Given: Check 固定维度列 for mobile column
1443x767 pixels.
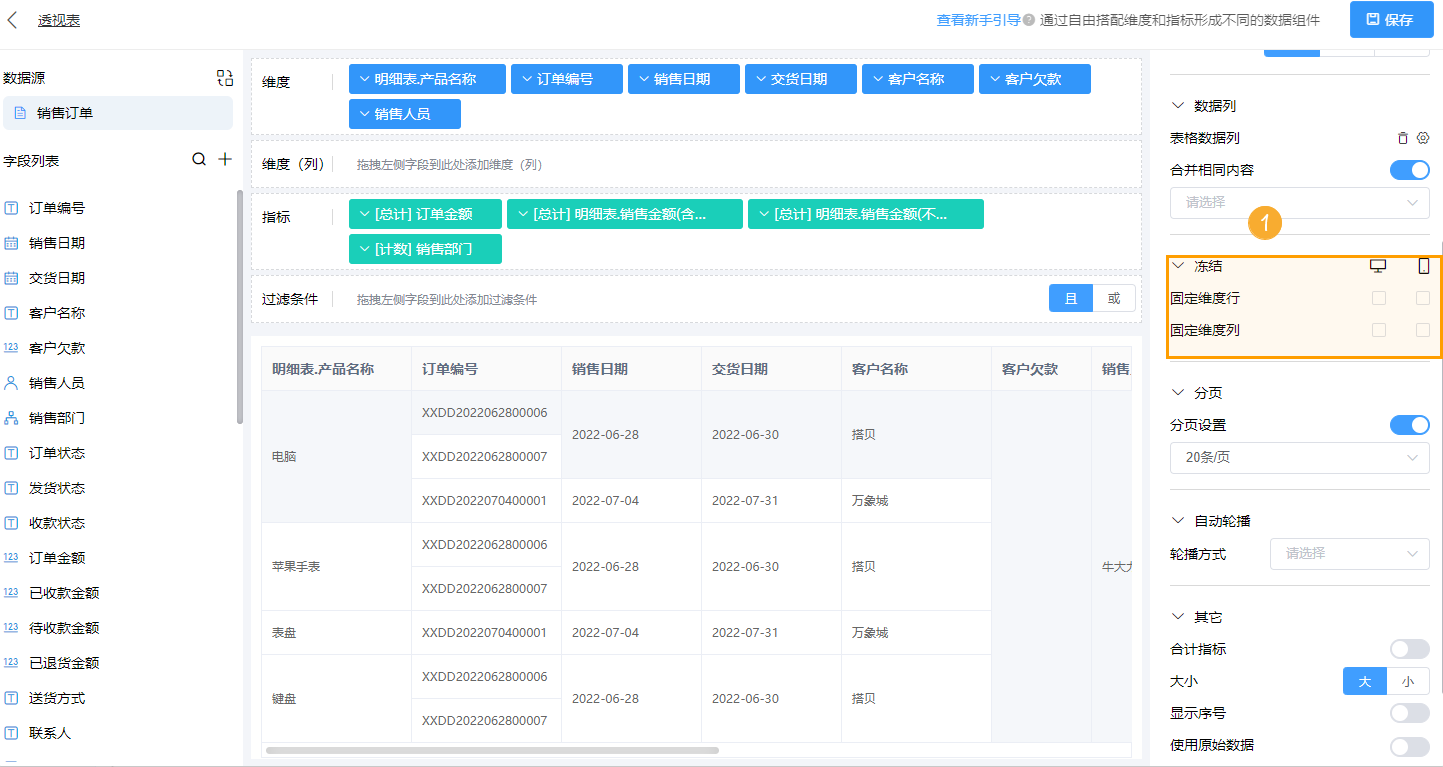Looking at the screenshot, I should [1423, 330].
